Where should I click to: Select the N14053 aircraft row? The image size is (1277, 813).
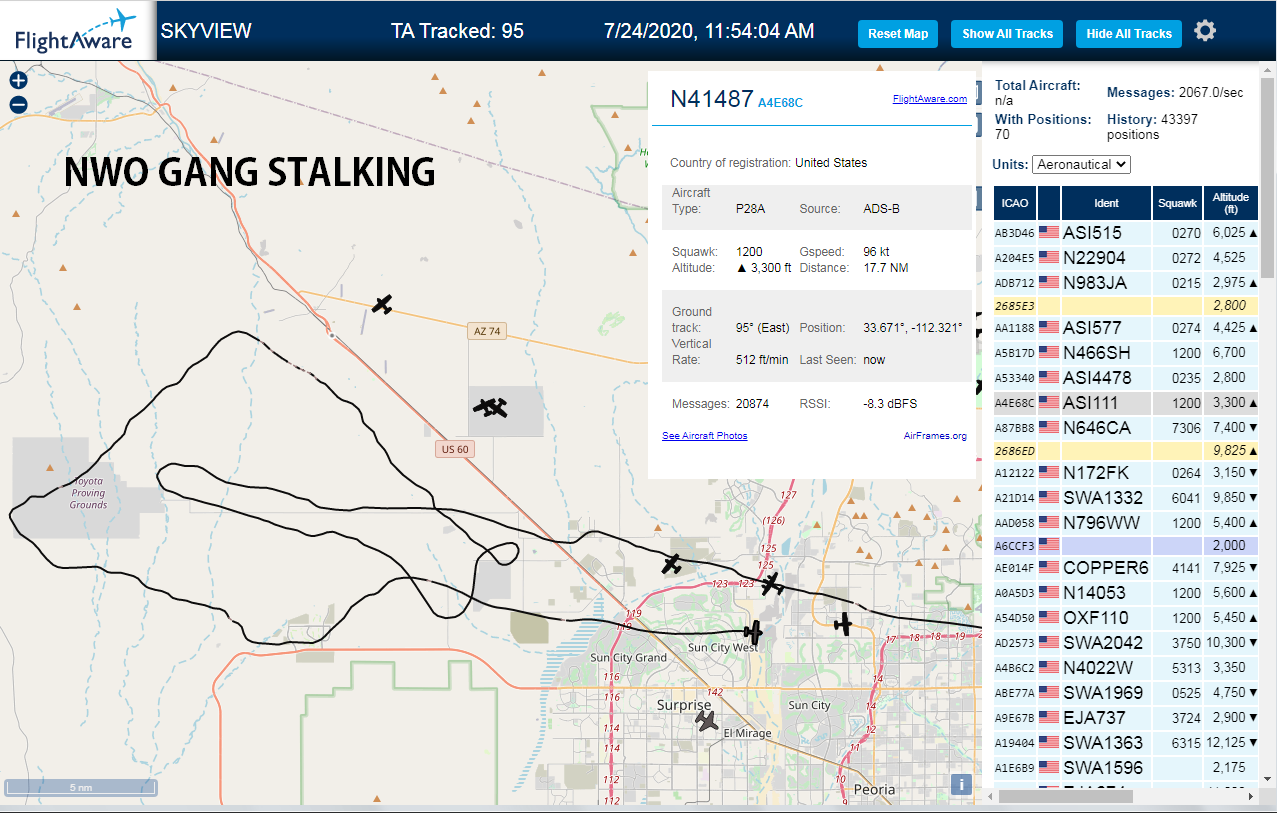click(x=1127, y=593)
